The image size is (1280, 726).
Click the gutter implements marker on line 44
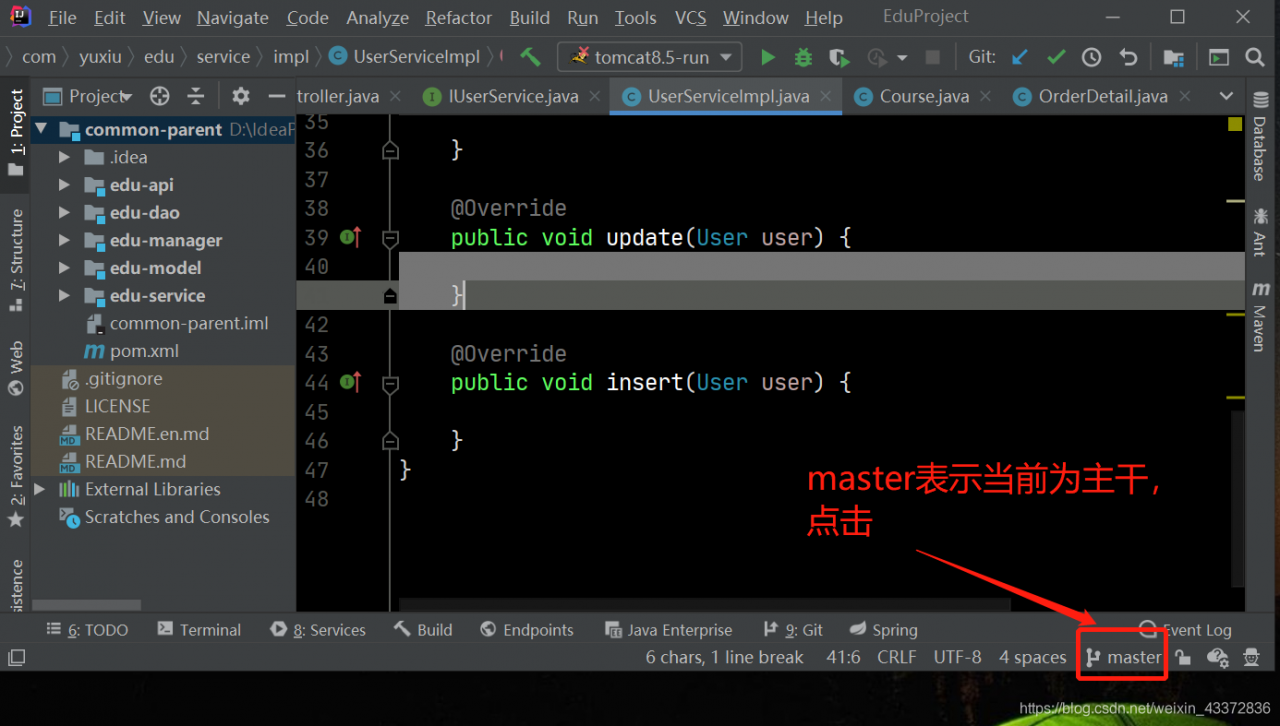click(350, 382)
